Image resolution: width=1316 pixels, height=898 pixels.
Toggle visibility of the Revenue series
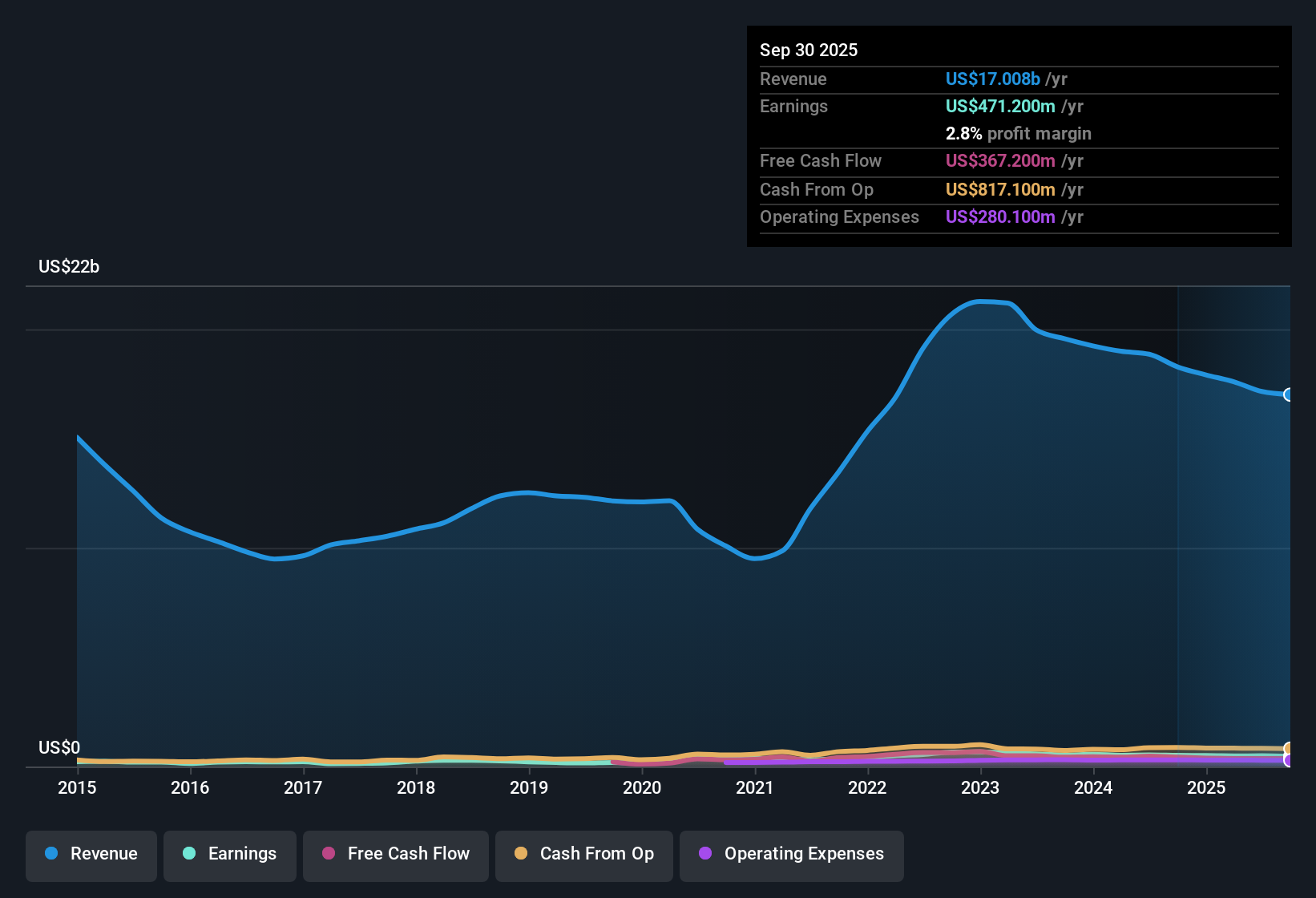[x=91, y=854]
